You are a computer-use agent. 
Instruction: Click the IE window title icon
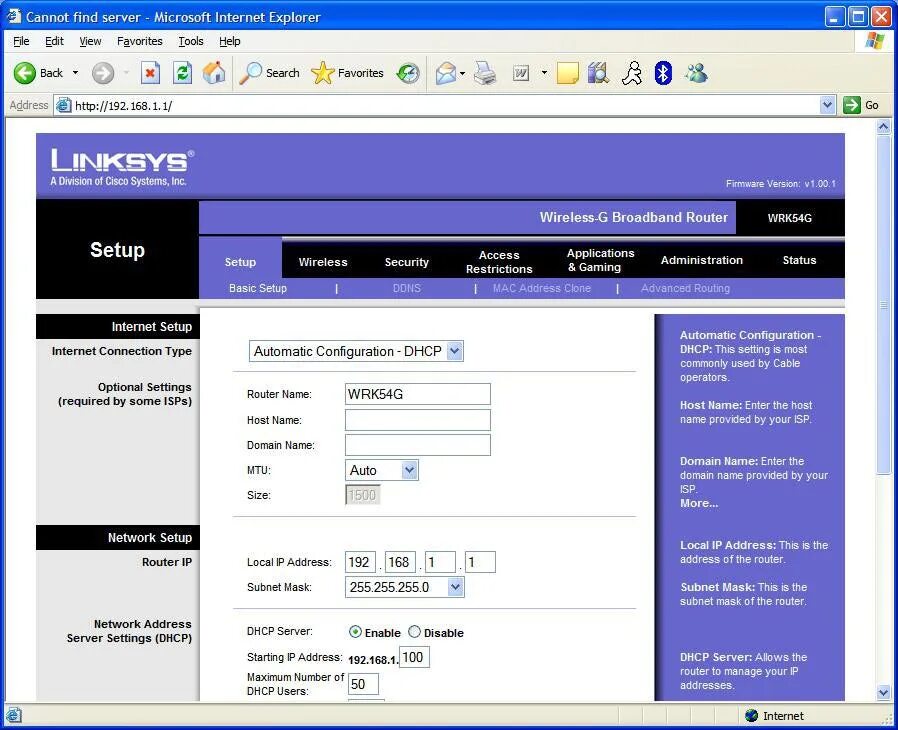point(14,17)
